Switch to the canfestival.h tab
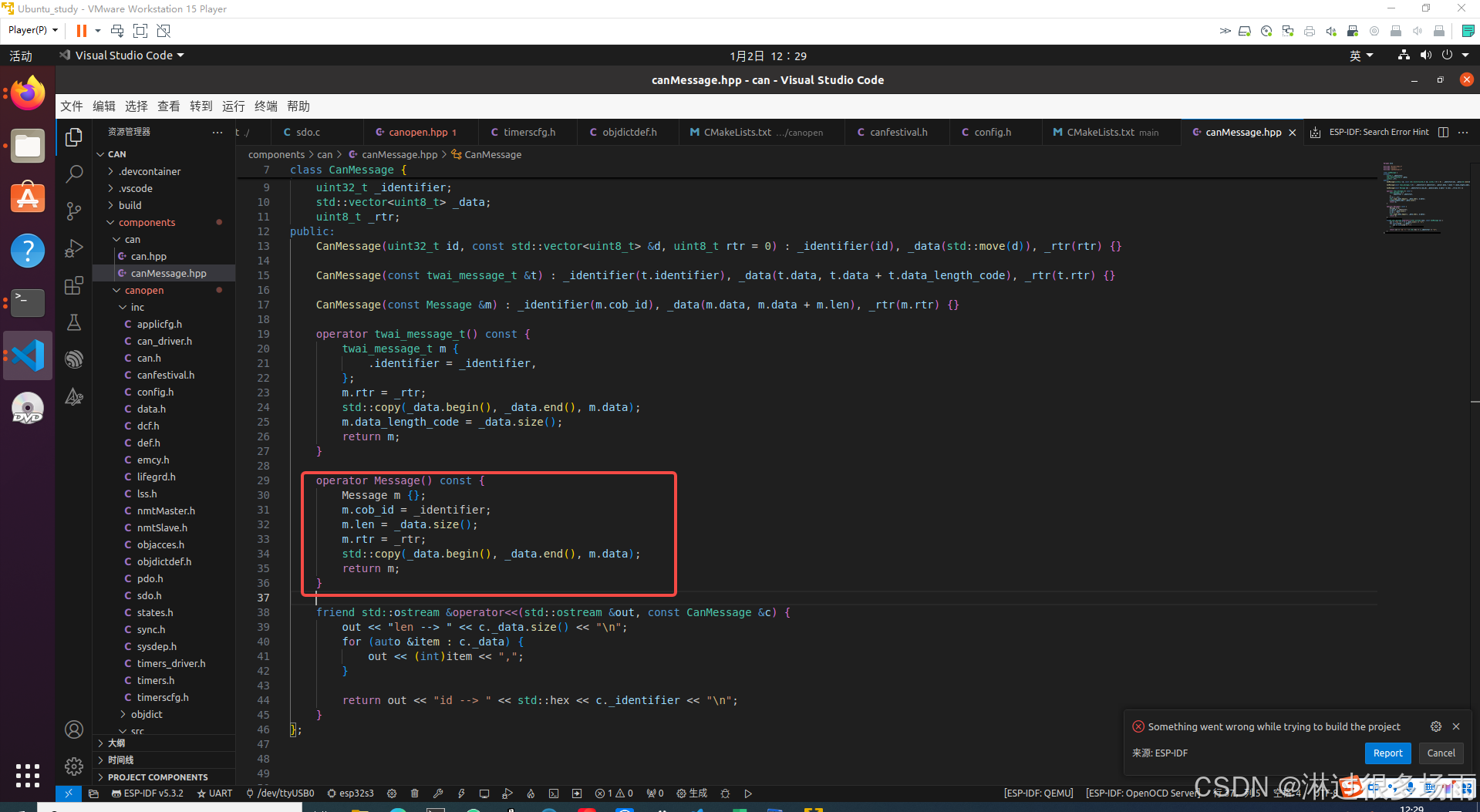The width and height of the screenshot is (1480, 812). click(898, 133)
